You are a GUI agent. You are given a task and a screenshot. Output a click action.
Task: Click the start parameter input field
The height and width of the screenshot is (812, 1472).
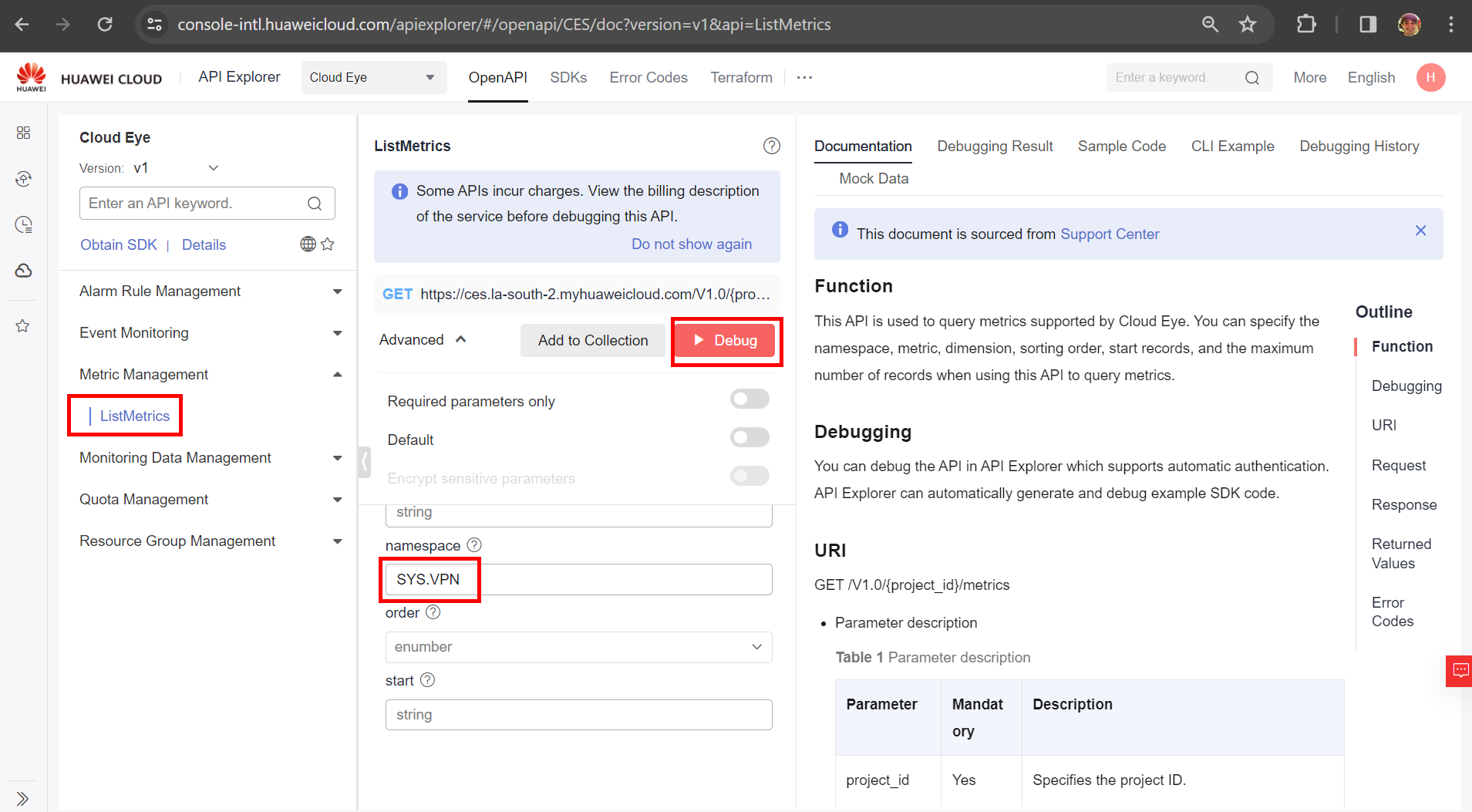tap(578, 715)
